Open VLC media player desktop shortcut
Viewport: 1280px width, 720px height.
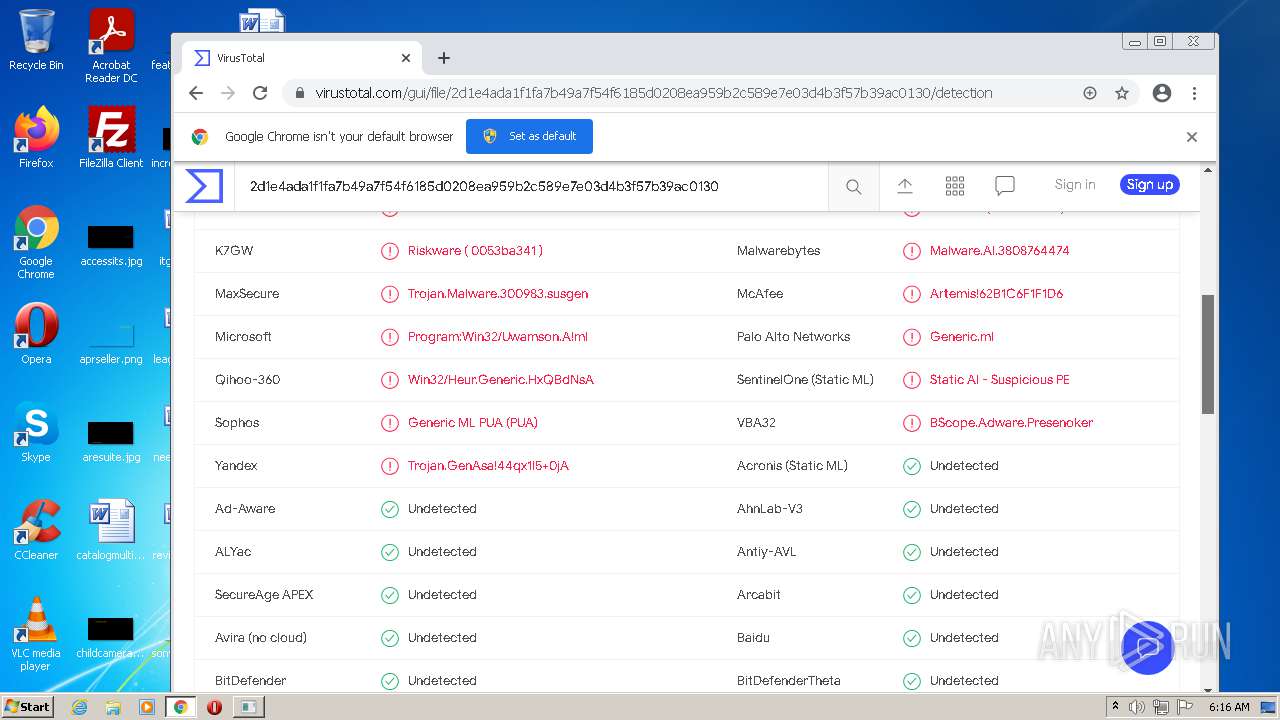click(x=36, y=634)
